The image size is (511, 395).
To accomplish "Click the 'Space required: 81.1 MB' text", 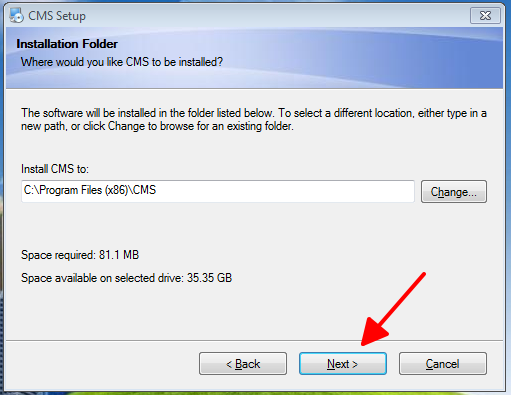I will (x=80, y=255).
